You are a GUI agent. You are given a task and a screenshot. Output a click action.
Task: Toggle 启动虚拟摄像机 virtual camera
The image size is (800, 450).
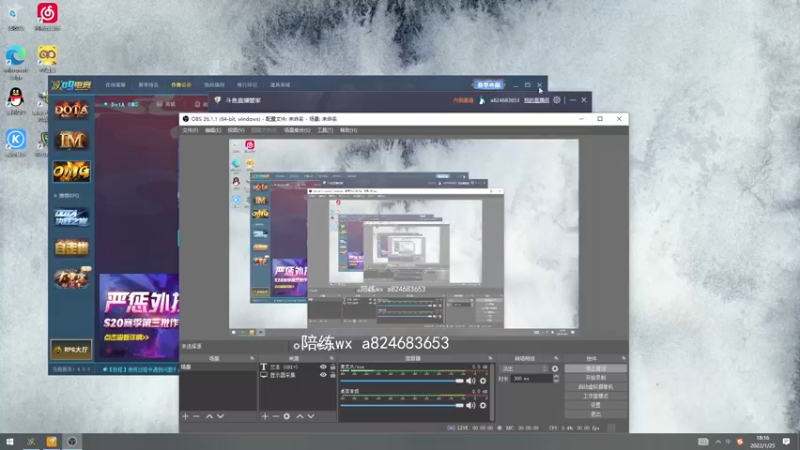tap(595, 387)
